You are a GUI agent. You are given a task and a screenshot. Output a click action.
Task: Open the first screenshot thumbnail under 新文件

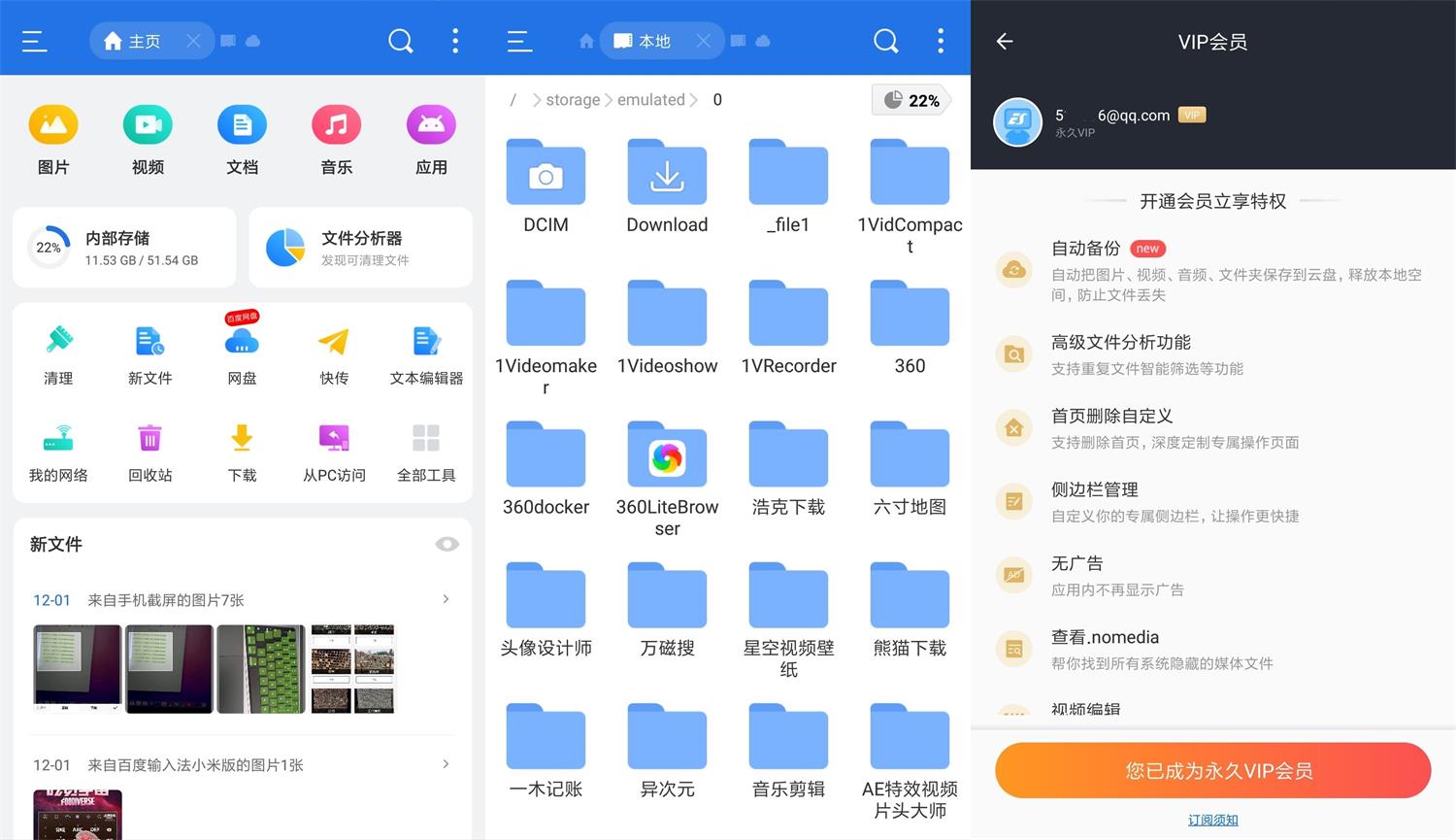coord(77,668)
